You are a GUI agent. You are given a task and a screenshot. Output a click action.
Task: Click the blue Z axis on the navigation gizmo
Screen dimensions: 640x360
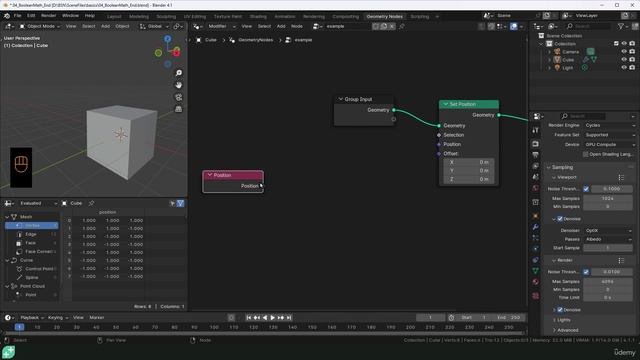(167, 39)
